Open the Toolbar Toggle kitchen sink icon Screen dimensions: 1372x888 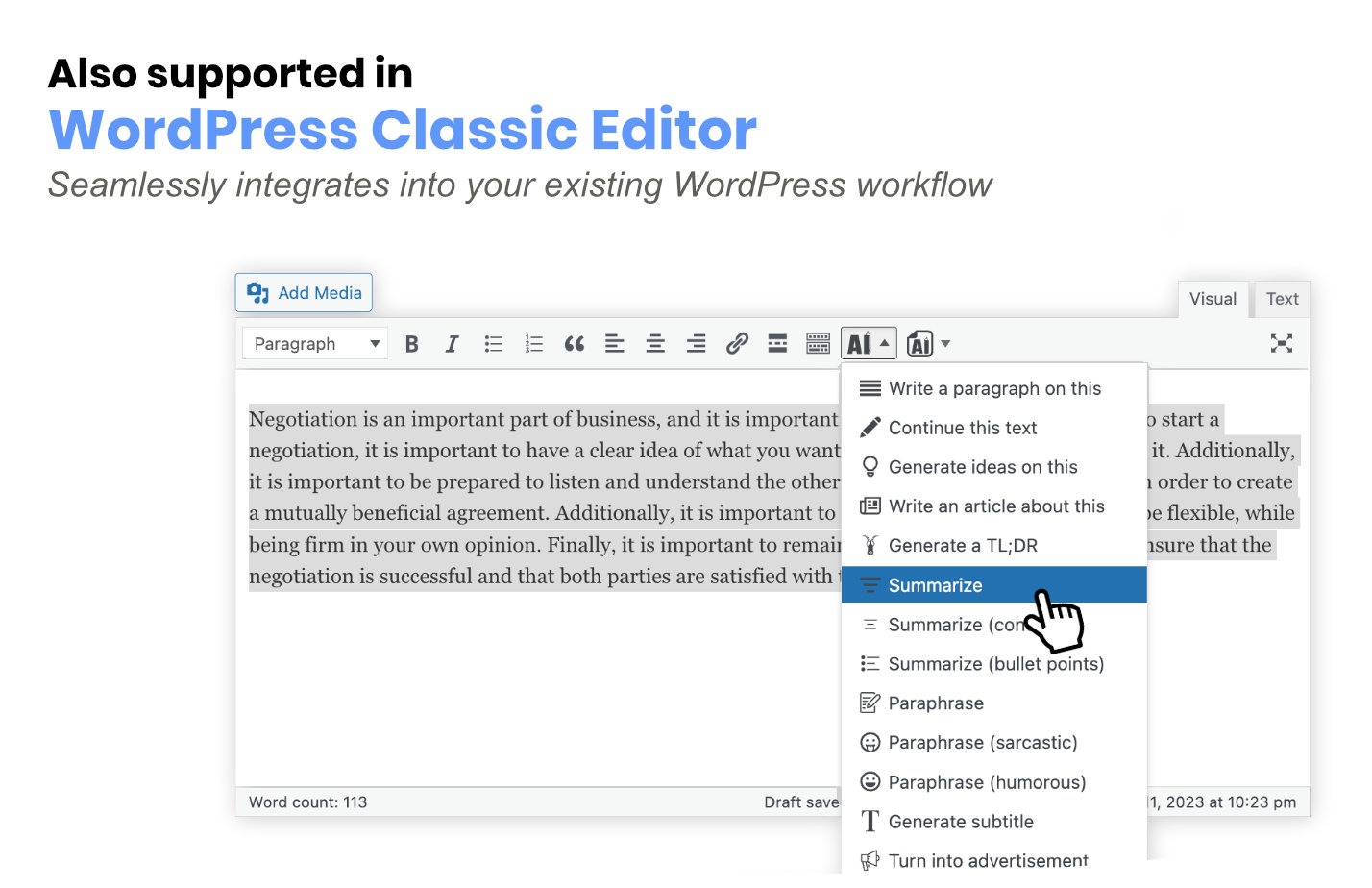click(818, 343)
